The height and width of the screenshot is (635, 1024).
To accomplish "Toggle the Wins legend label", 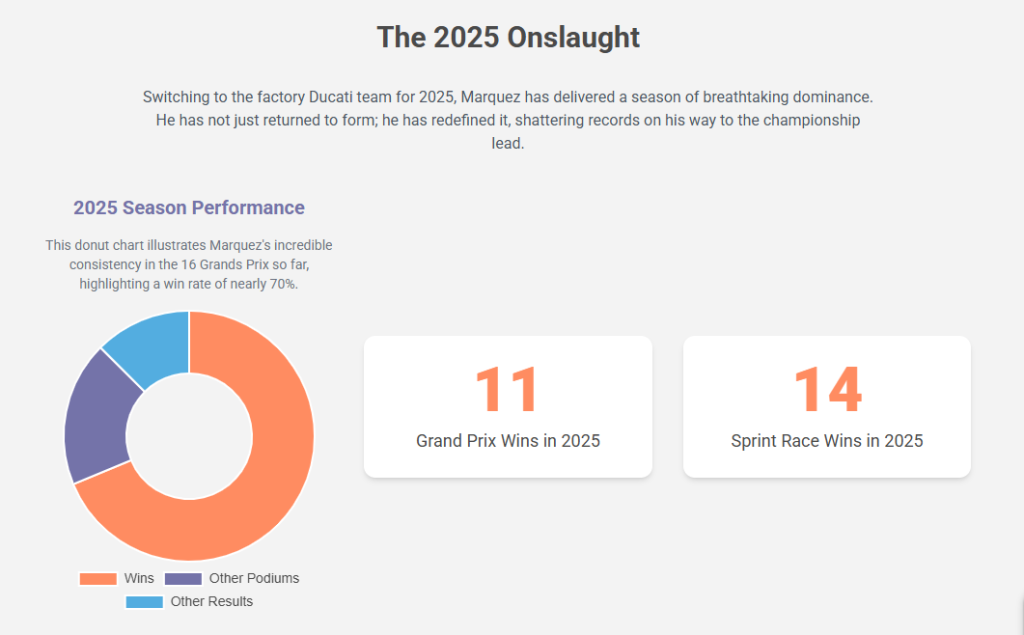I will (x=139, y=579).
